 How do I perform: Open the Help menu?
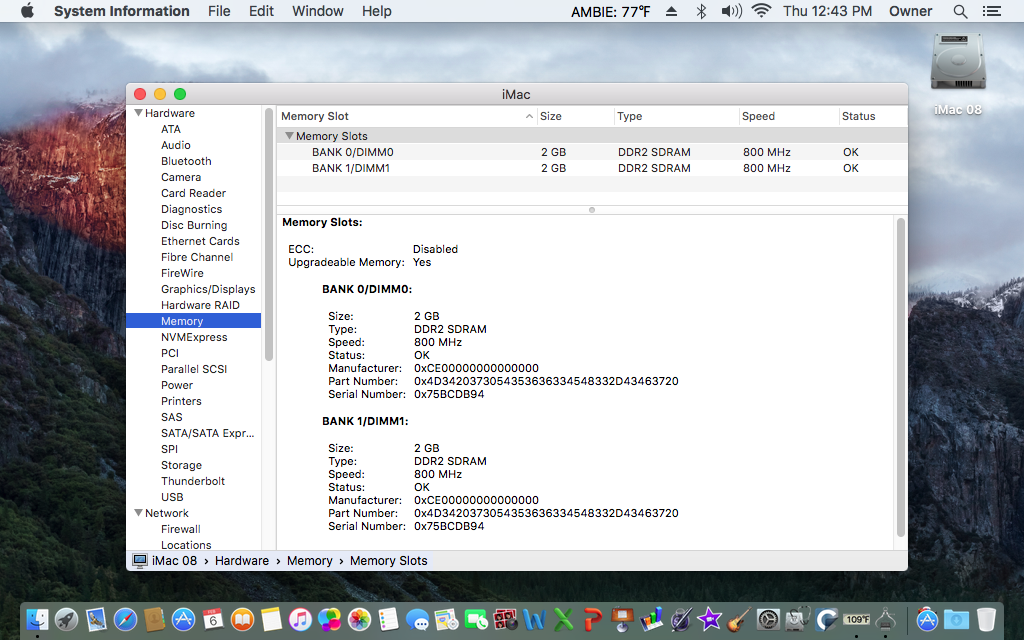[377, 11]
